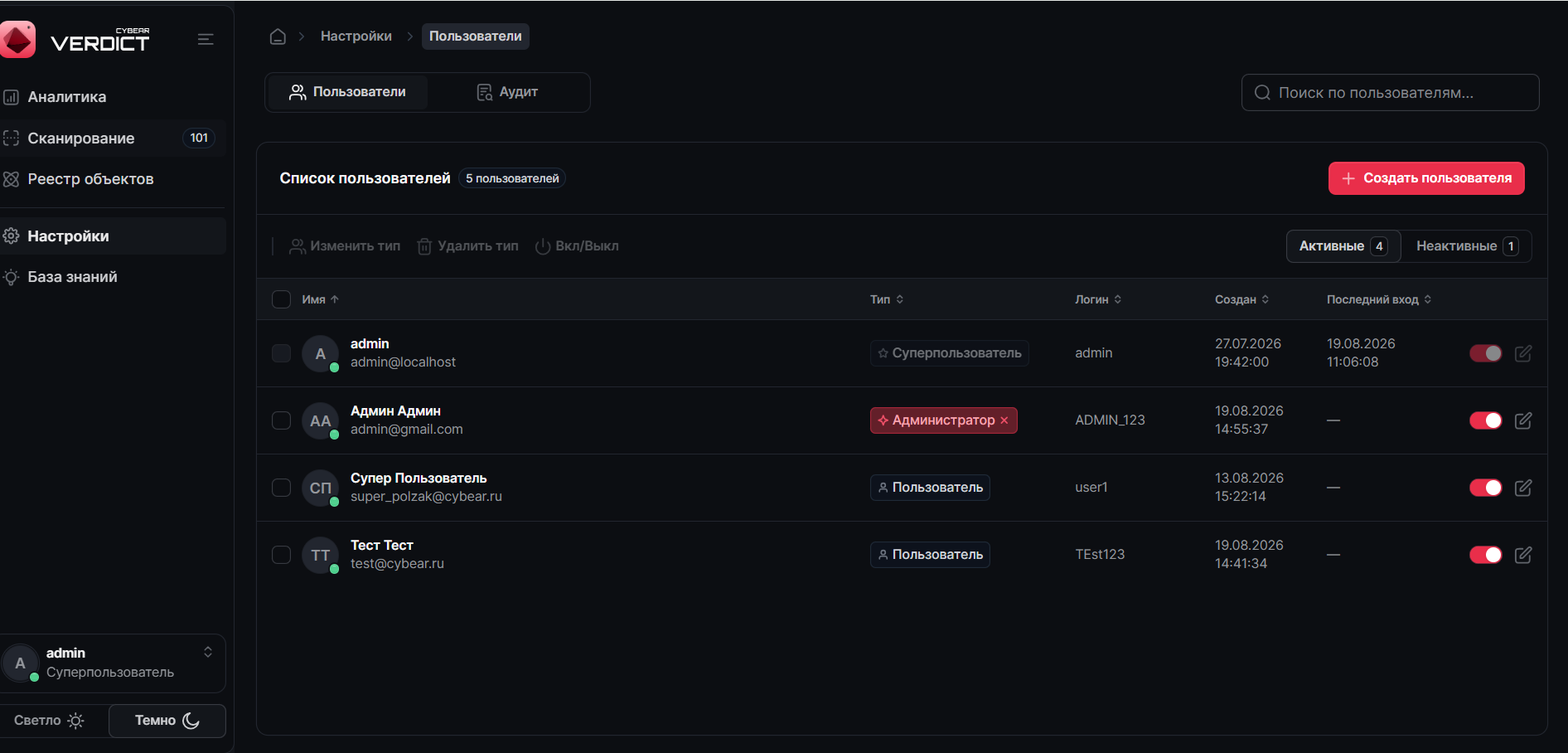1568x753 pixels.
Task: Sort the table by Создан column
Action: pos(1242,299)
